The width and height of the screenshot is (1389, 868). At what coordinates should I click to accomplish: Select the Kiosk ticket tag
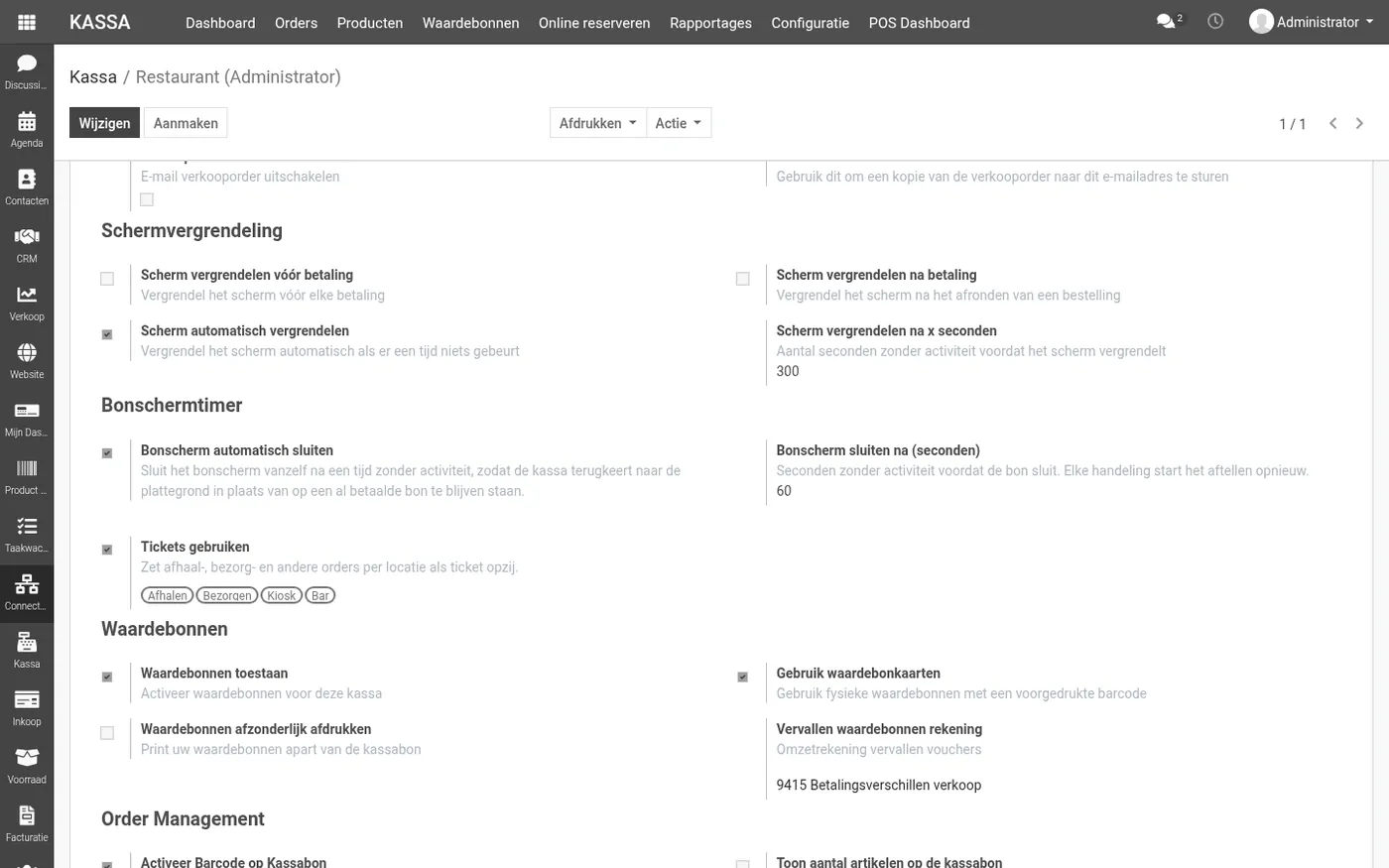click(282, 595)
